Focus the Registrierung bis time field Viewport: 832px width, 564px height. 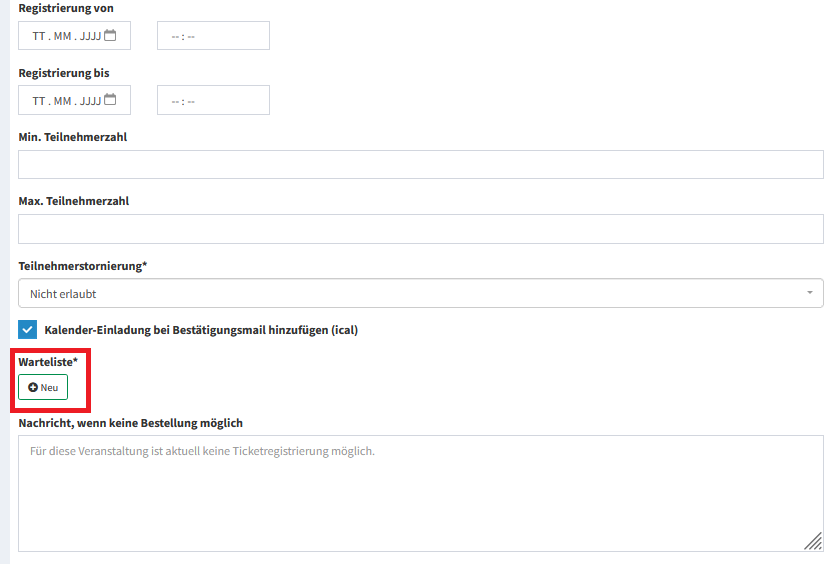(213, 101)
